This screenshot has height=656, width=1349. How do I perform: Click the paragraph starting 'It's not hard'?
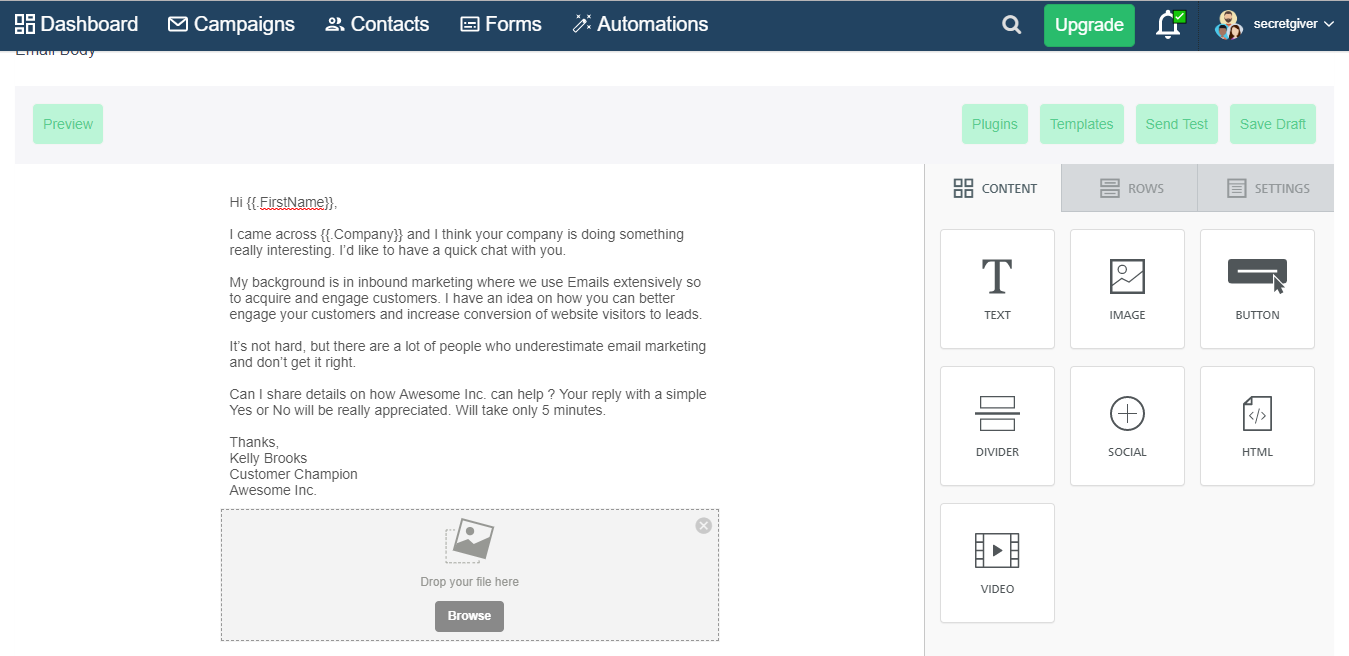click(468, 354)
